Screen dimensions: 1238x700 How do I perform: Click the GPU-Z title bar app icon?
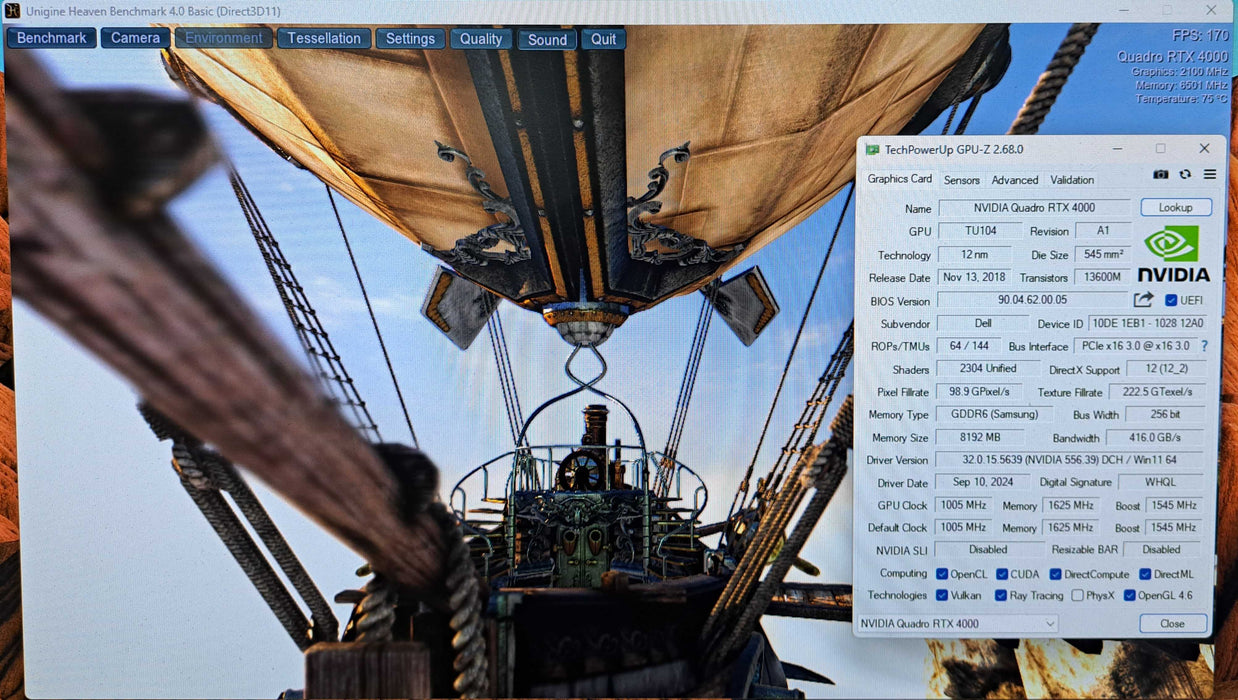(x=872, y=149)
